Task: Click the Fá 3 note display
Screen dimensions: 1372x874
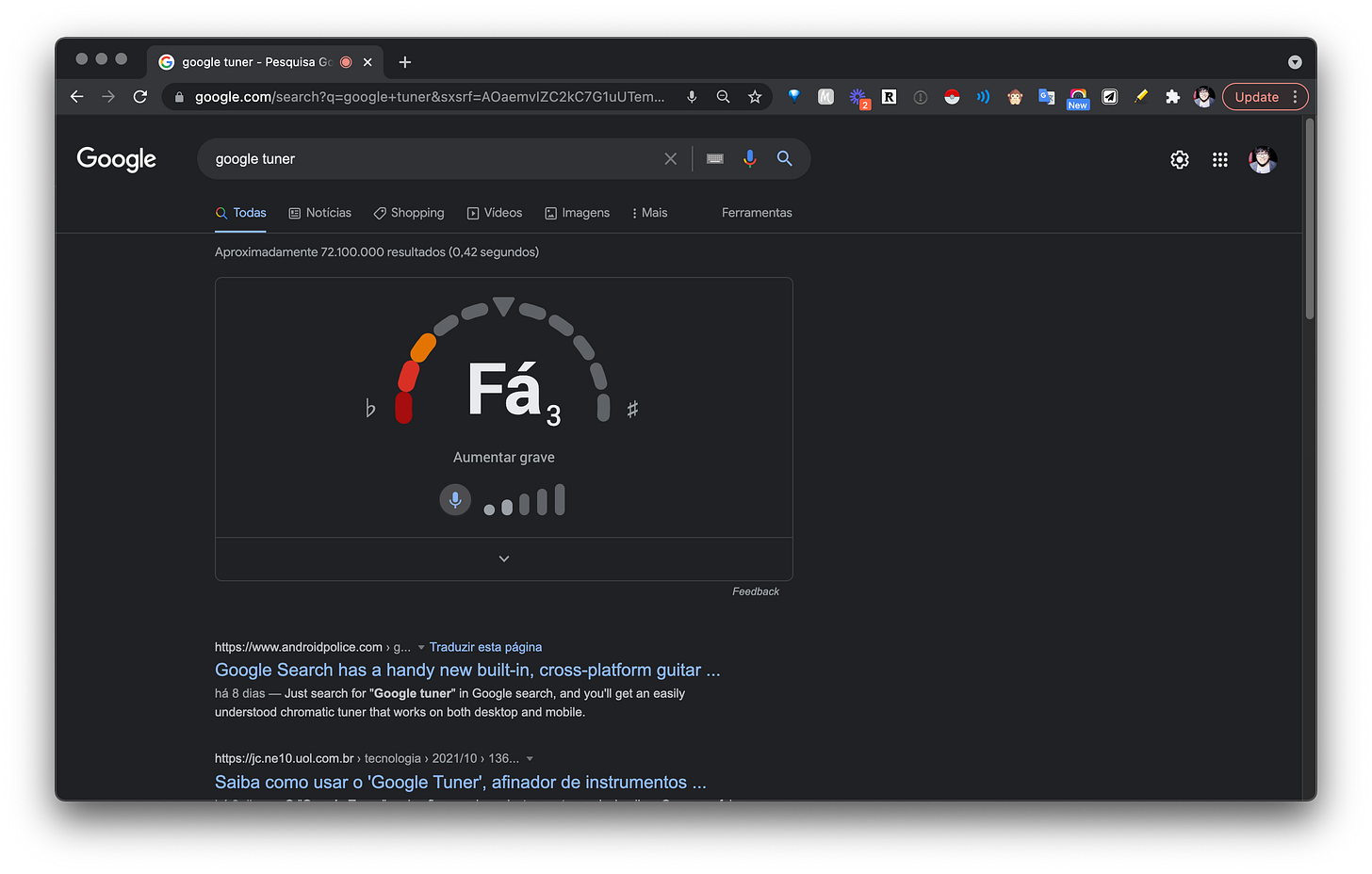Action: (514, 393)
